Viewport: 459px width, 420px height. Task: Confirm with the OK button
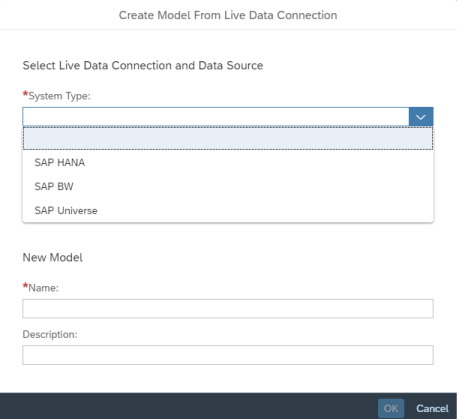[x=391, y=408]
